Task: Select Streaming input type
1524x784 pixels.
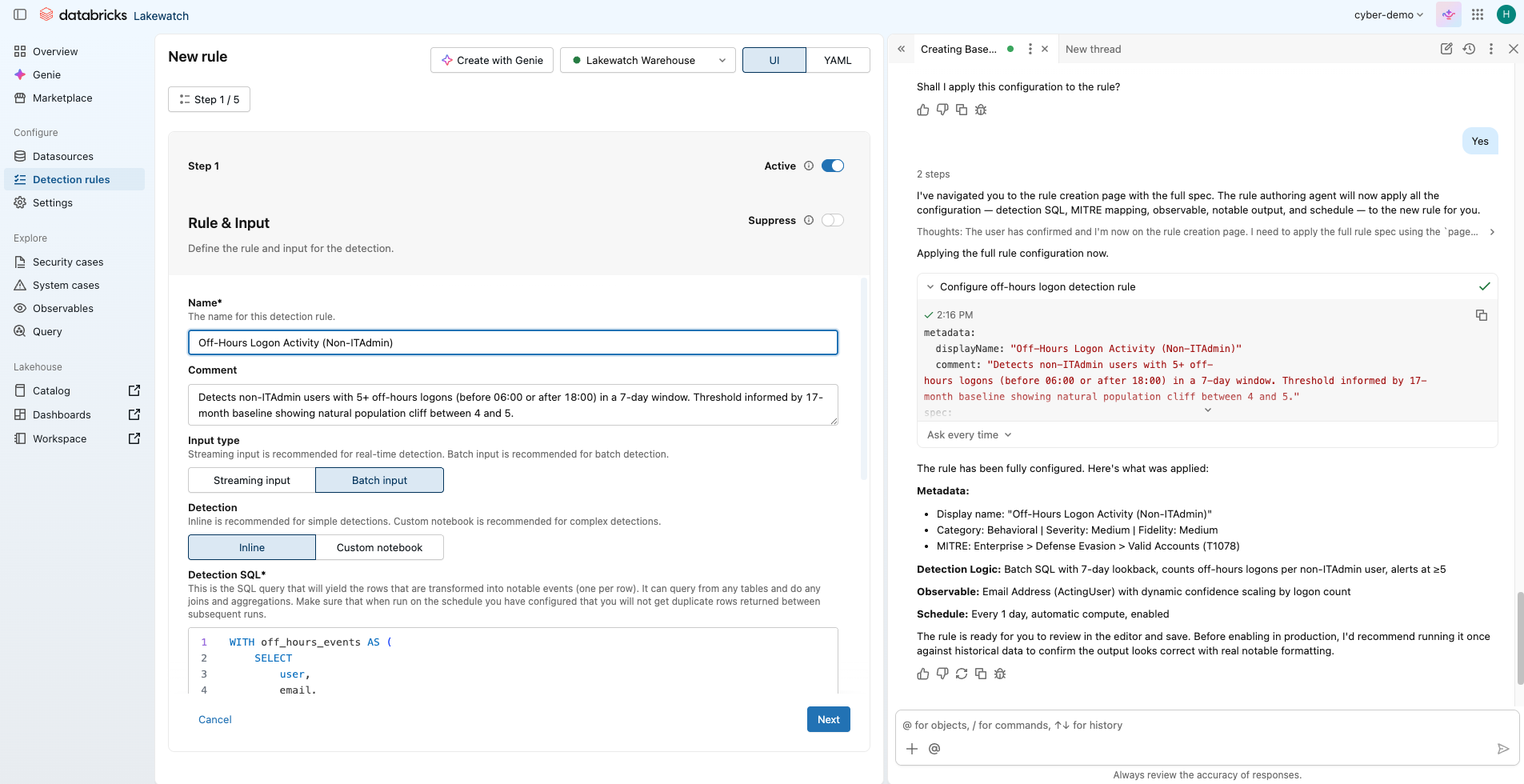Action: coord(252,480)
